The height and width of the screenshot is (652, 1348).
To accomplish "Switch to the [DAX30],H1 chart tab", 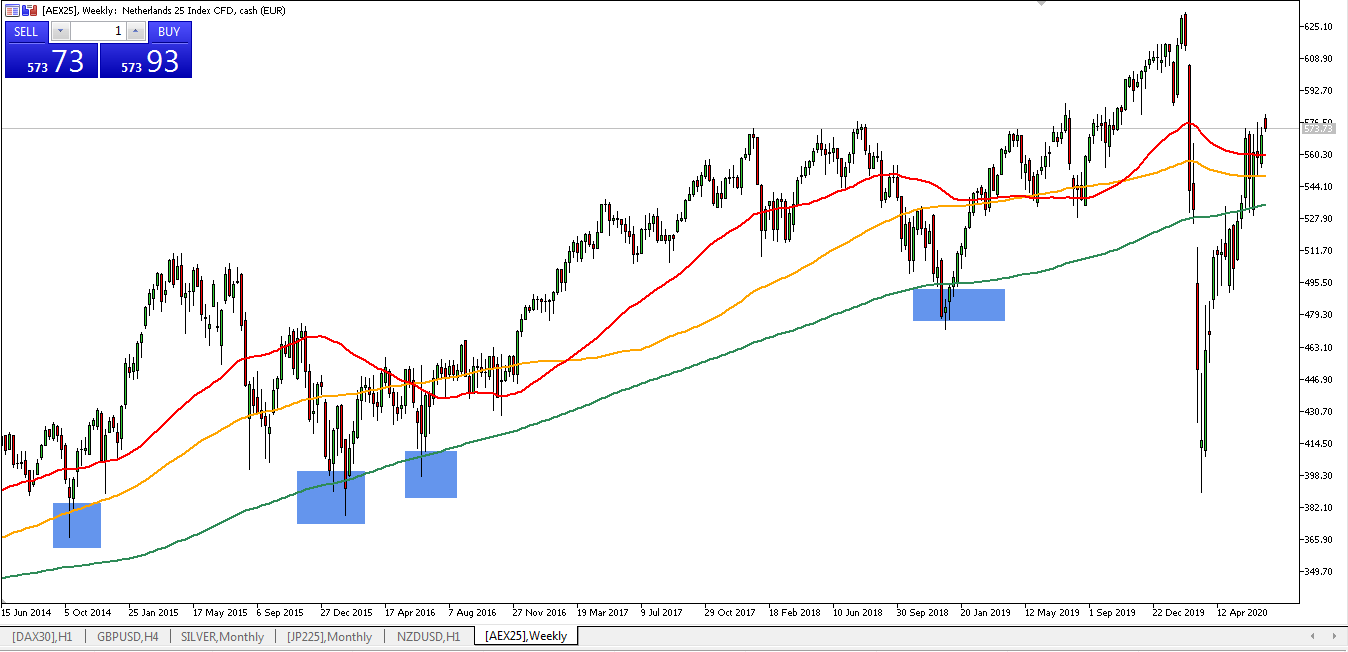I will (42, 636).
